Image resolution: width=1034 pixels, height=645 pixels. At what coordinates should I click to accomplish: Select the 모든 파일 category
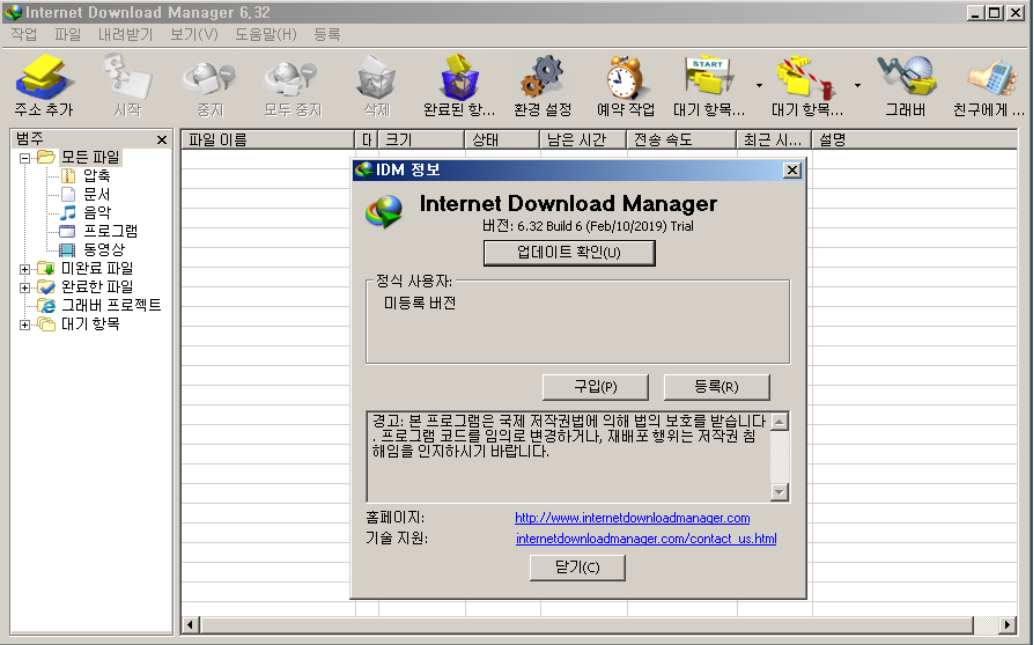90,157
